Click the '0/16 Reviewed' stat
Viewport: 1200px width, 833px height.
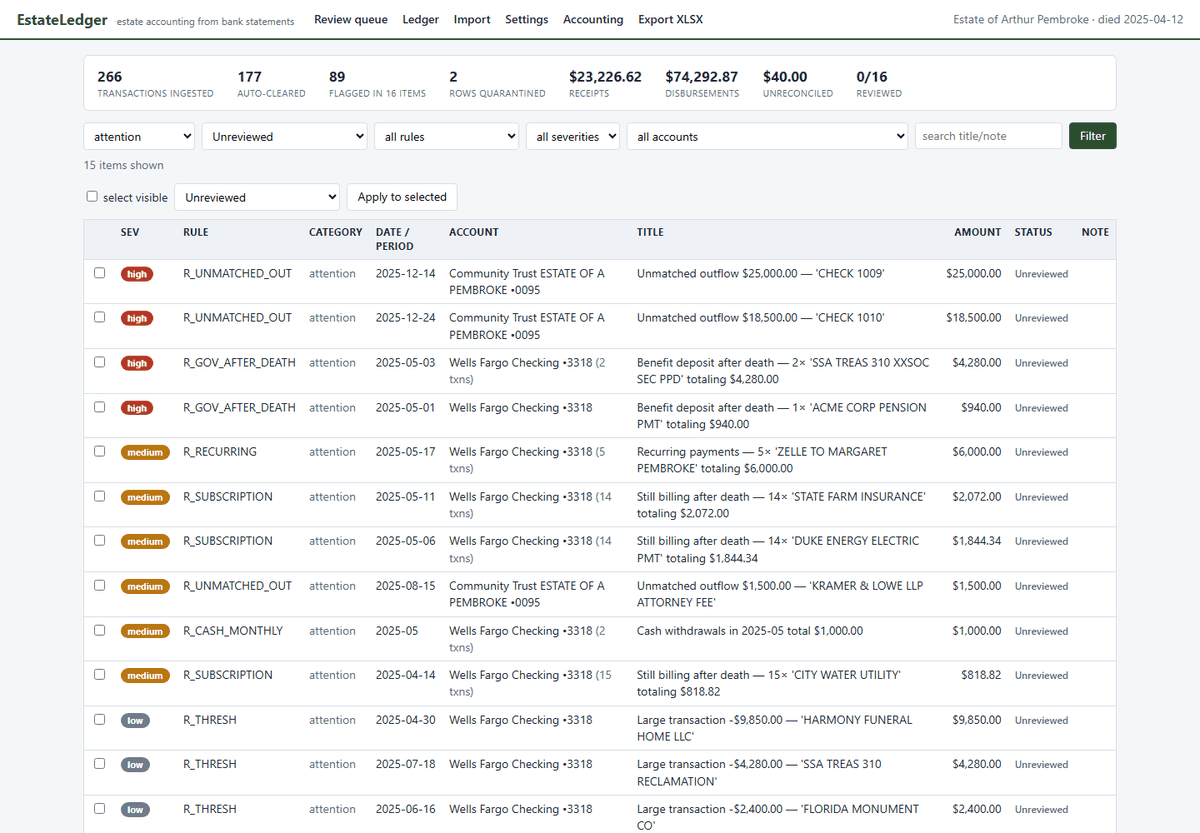pyautogui.click(x=879, y=83)
